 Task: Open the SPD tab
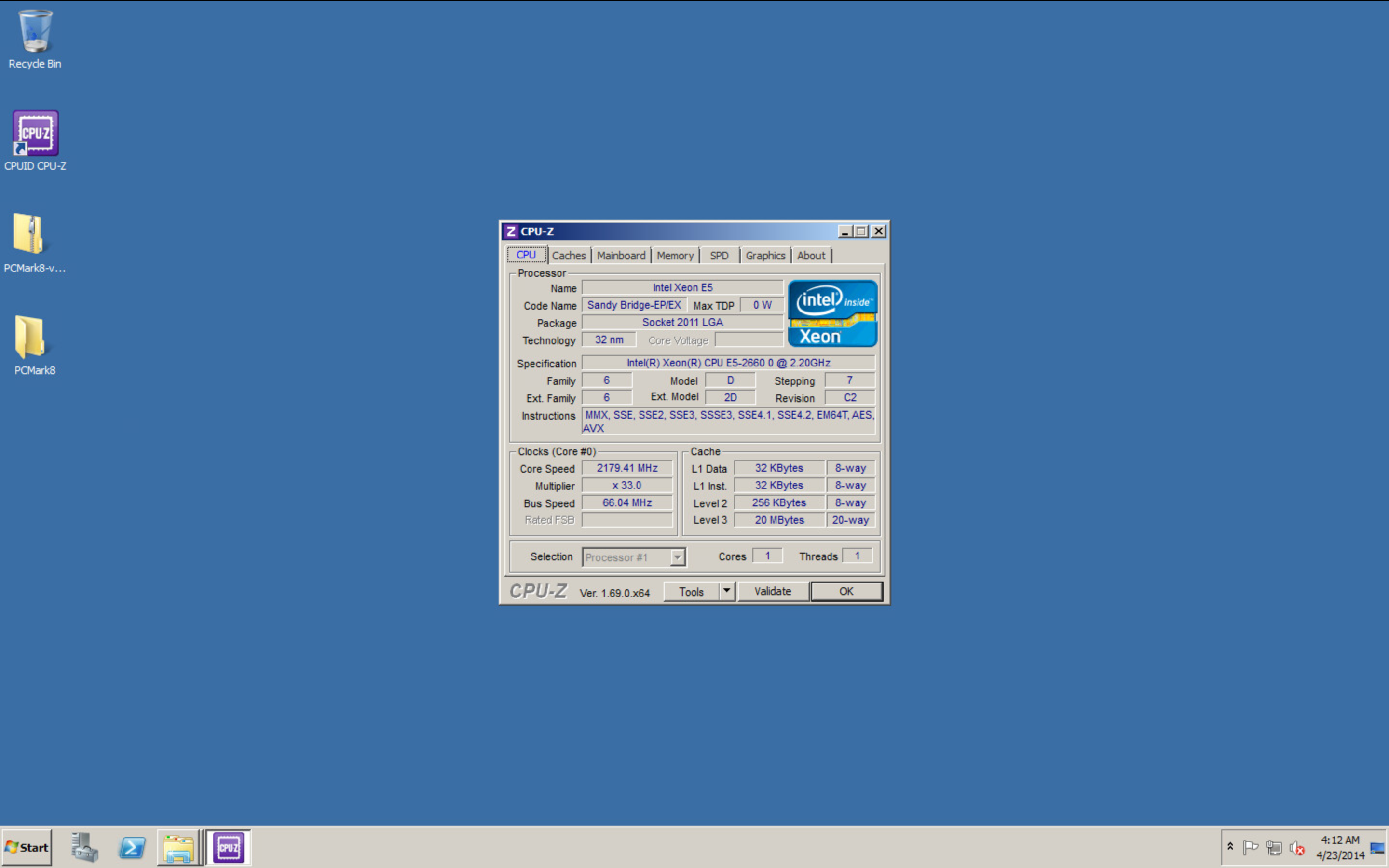(x=719, y=256)
